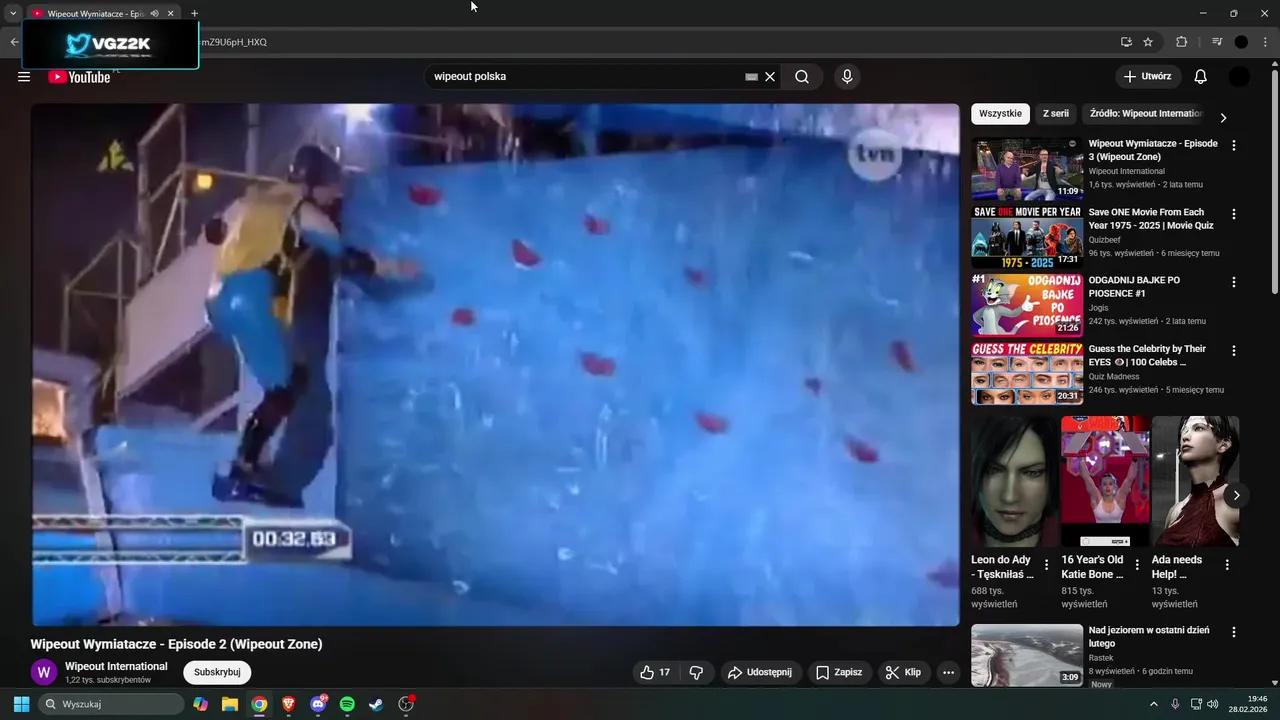Screen dimensions: 1280x720
Task: Click the video player to pause
Action: click(495, 365)
